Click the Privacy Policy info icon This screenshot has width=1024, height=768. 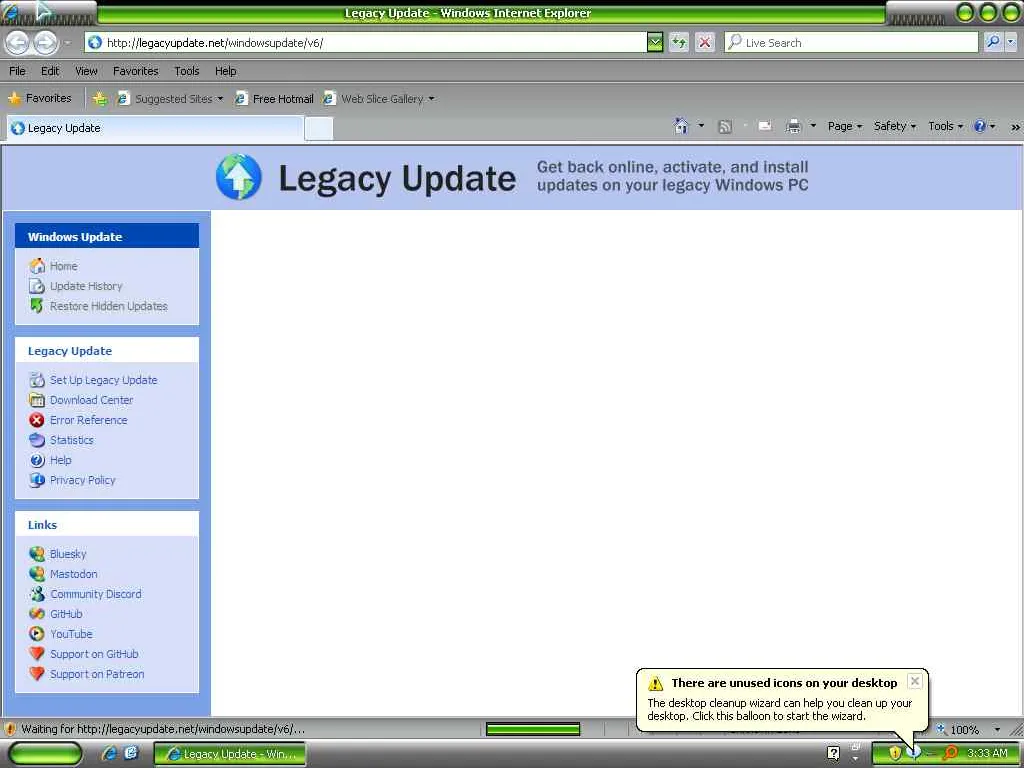(x=37, y=480)
